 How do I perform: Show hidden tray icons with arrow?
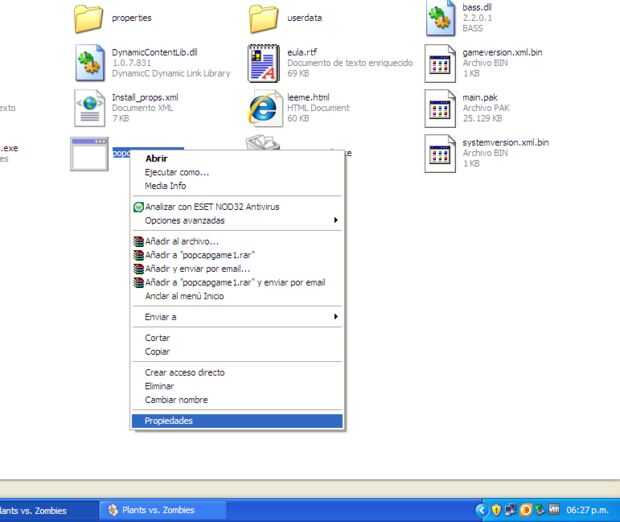tap(481, 510)
